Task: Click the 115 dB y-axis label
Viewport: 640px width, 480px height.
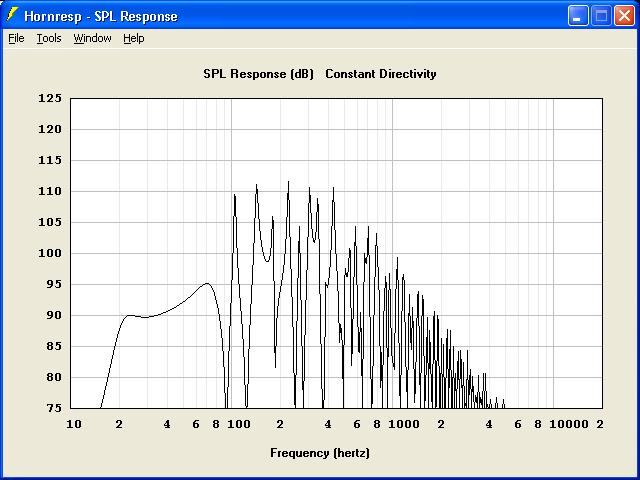Action: point(50,160)
